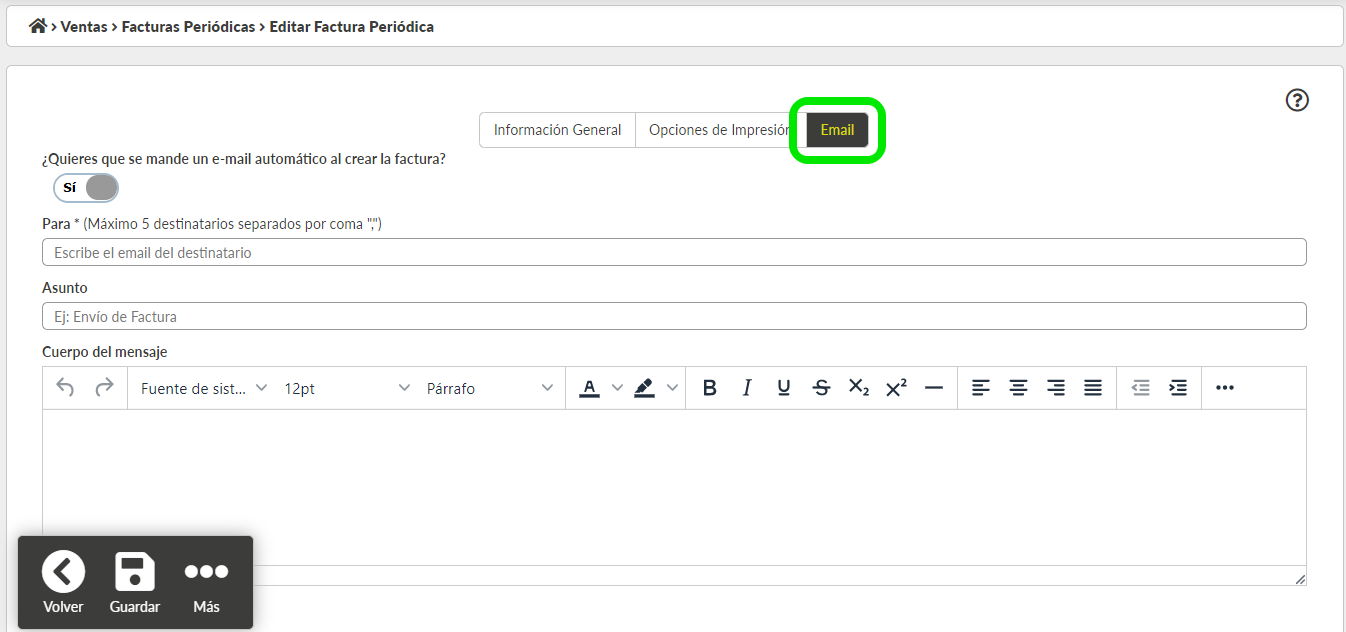Open the text highlight color picker
Image resolution: width=1346 pixels, height=632 pixels.
646,388
